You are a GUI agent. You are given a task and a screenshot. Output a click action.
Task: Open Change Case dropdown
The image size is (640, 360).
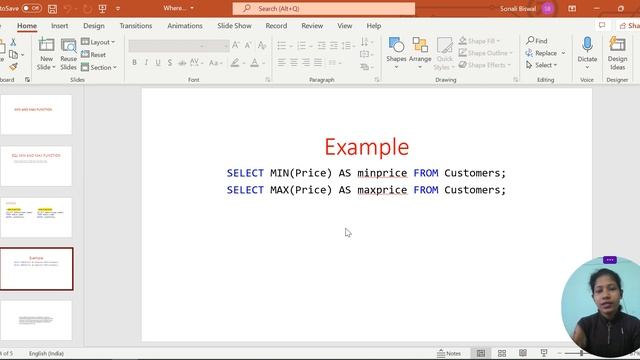tap(215, 63)
